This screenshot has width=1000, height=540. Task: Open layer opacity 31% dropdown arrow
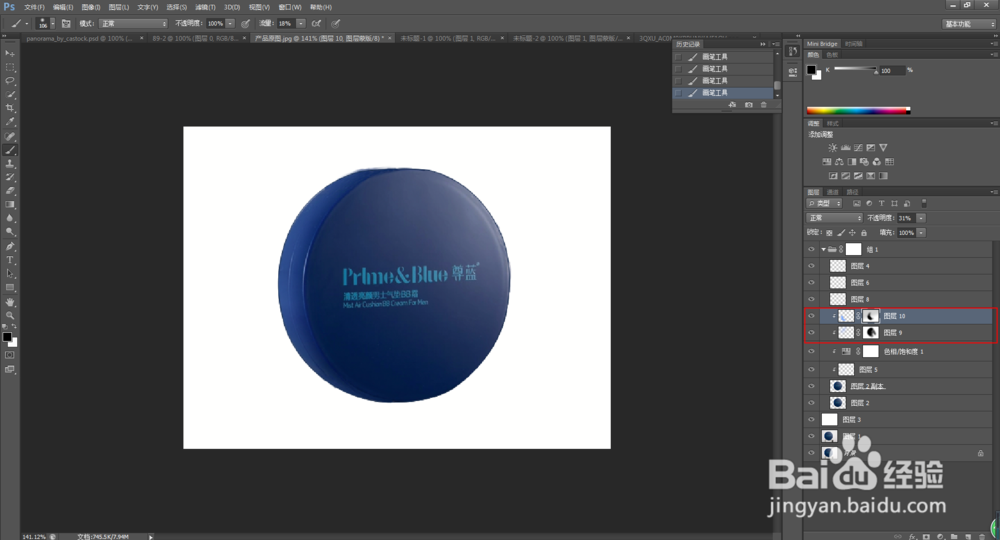(921, 218)
